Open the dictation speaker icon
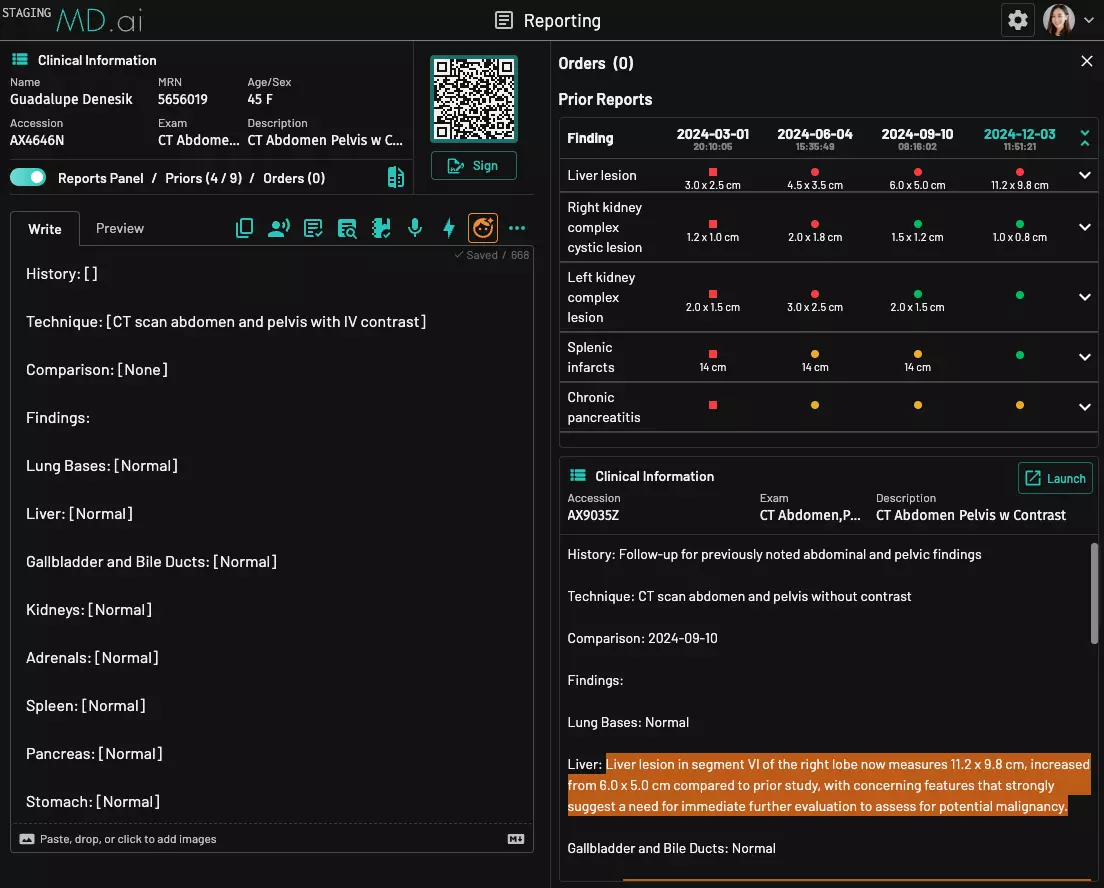1104x888 pixels. (279, 228)
